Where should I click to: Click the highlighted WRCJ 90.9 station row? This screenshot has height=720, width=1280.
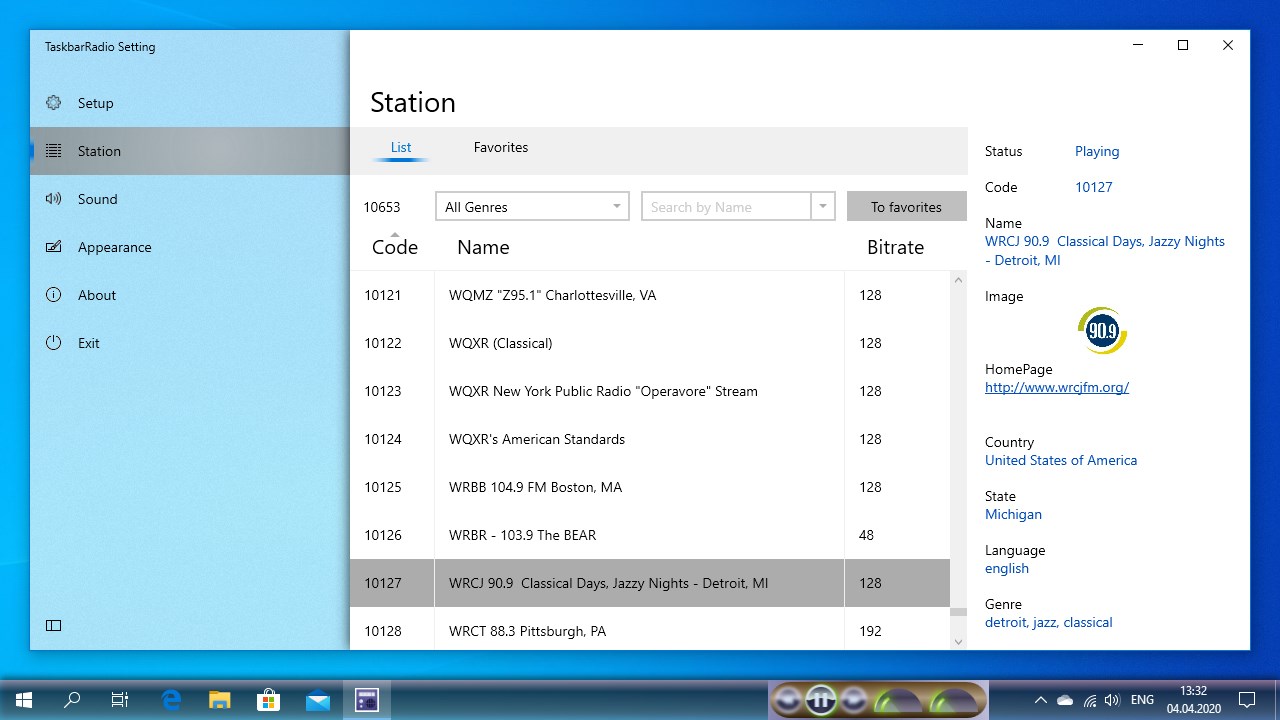tap(650, 583)
